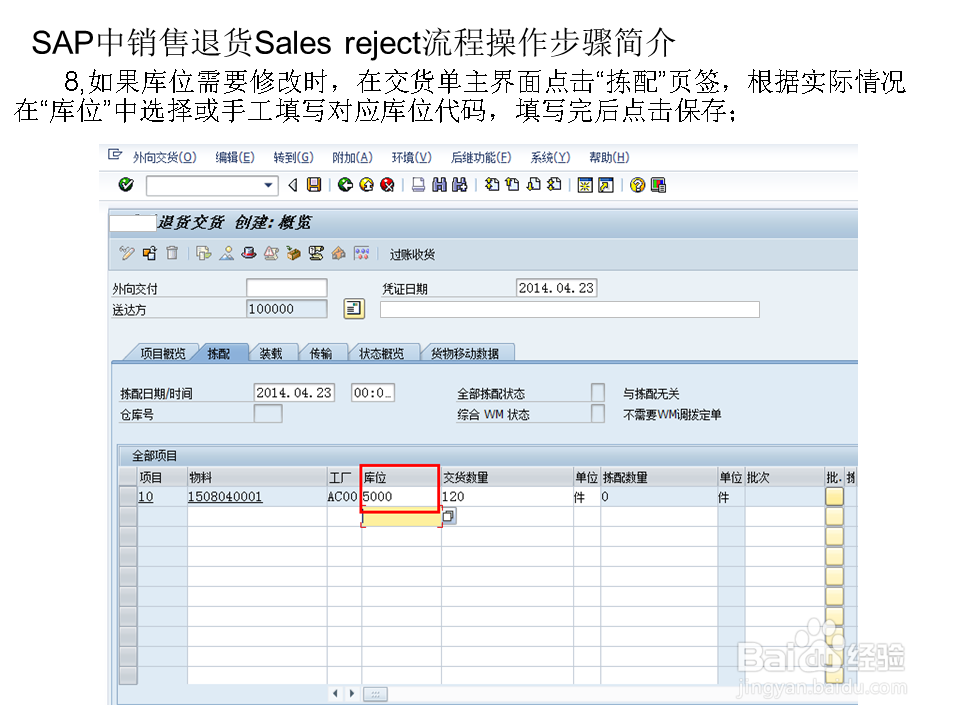
Task: Click the colored dots grid icon
Action: pos(361,253)
